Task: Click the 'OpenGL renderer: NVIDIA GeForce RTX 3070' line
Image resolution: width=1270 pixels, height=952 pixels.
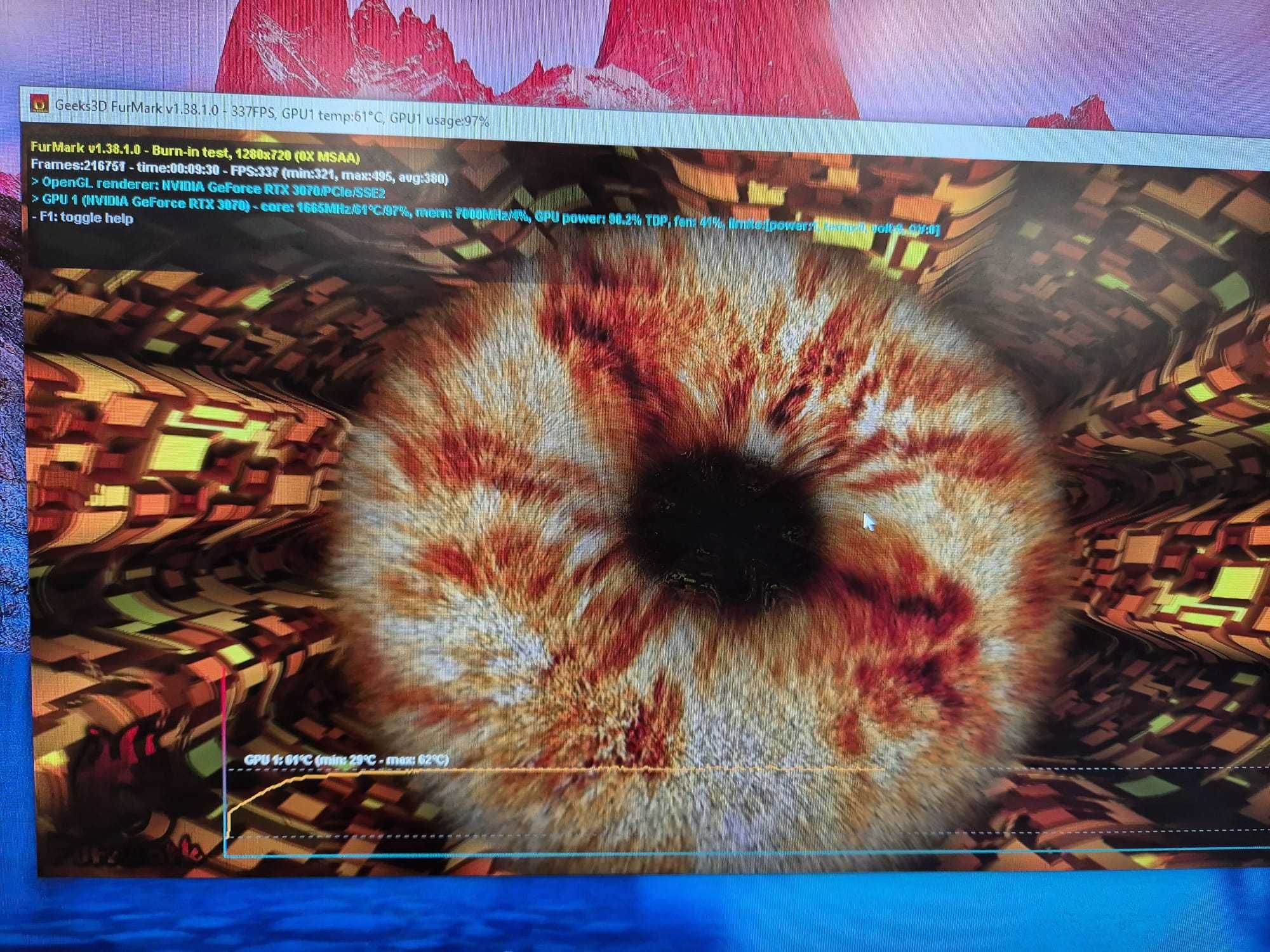Action: 208,187
